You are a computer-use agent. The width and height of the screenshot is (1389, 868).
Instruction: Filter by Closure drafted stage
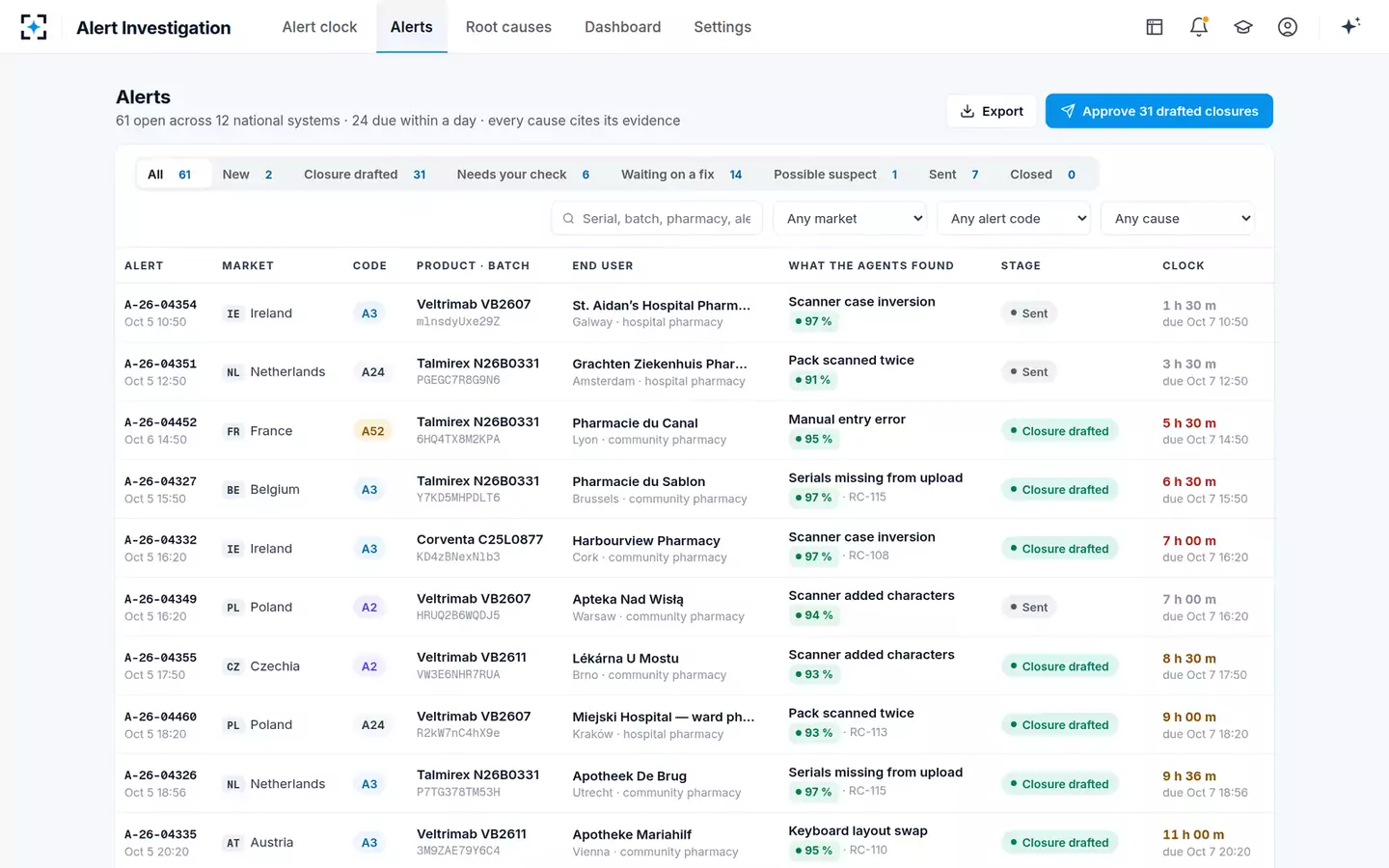pos(365,175)
